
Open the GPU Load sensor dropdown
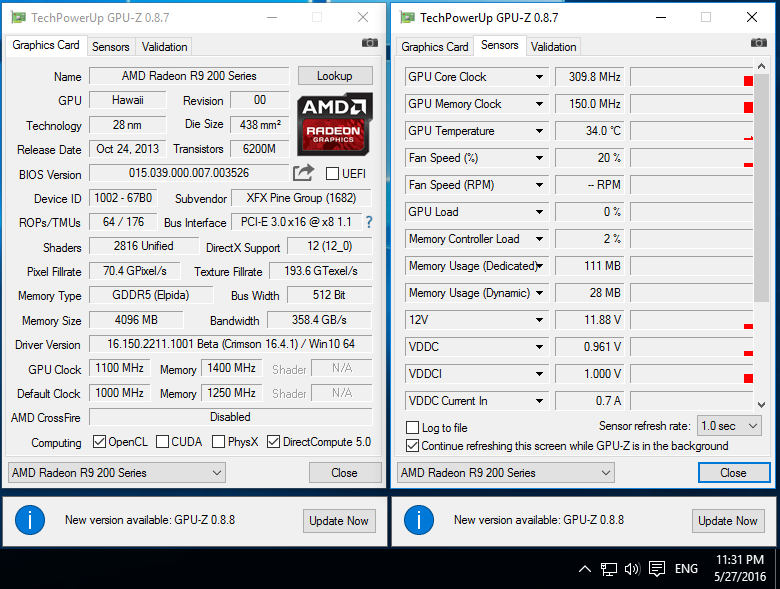(539, 212)
